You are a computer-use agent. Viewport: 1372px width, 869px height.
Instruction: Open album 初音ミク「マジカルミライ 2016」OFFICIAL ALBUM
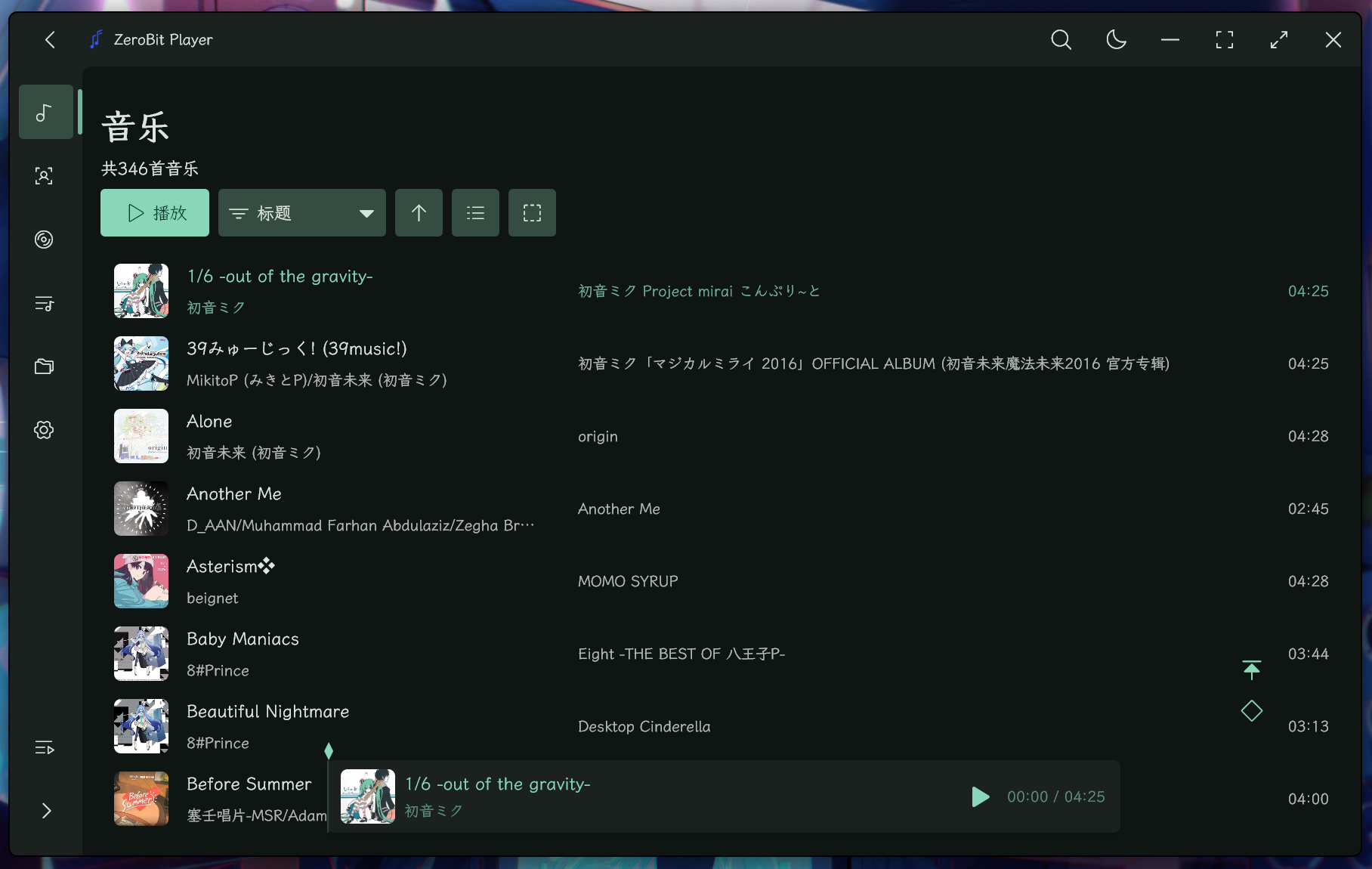[874, 363]
